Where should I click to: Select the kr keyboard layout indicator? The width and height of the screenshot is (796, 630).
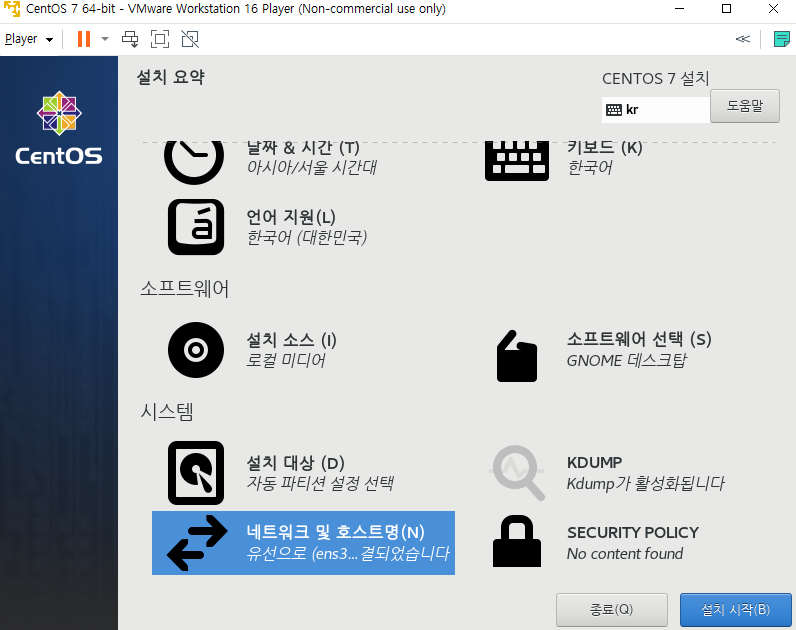[655, 110]
